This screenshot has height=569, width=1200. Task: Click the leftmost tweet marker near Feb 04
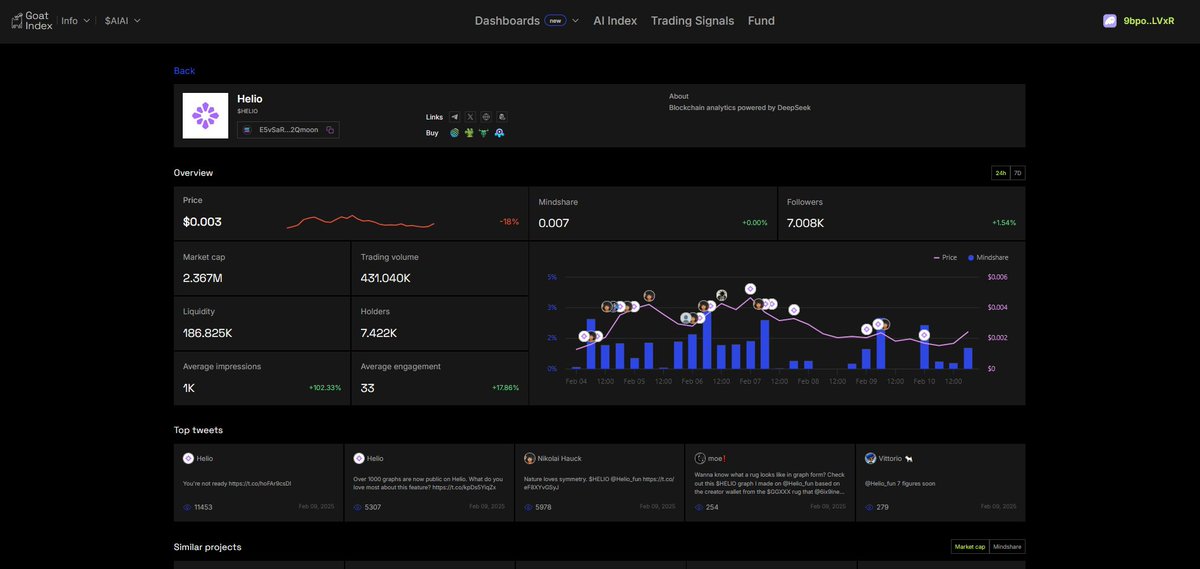585,337
